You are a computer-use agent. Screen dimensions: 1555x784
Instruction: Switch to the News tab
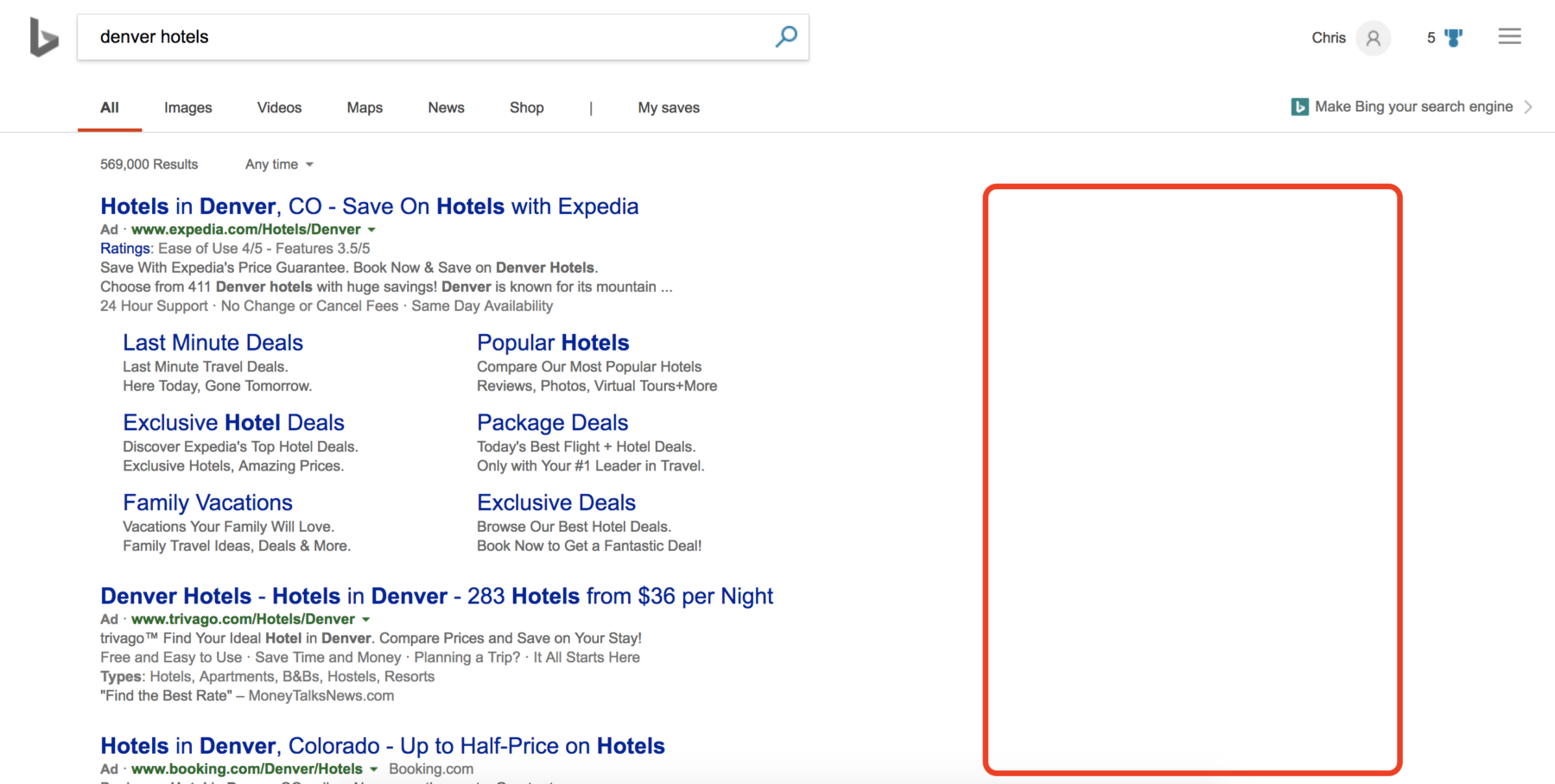point(446,108)
